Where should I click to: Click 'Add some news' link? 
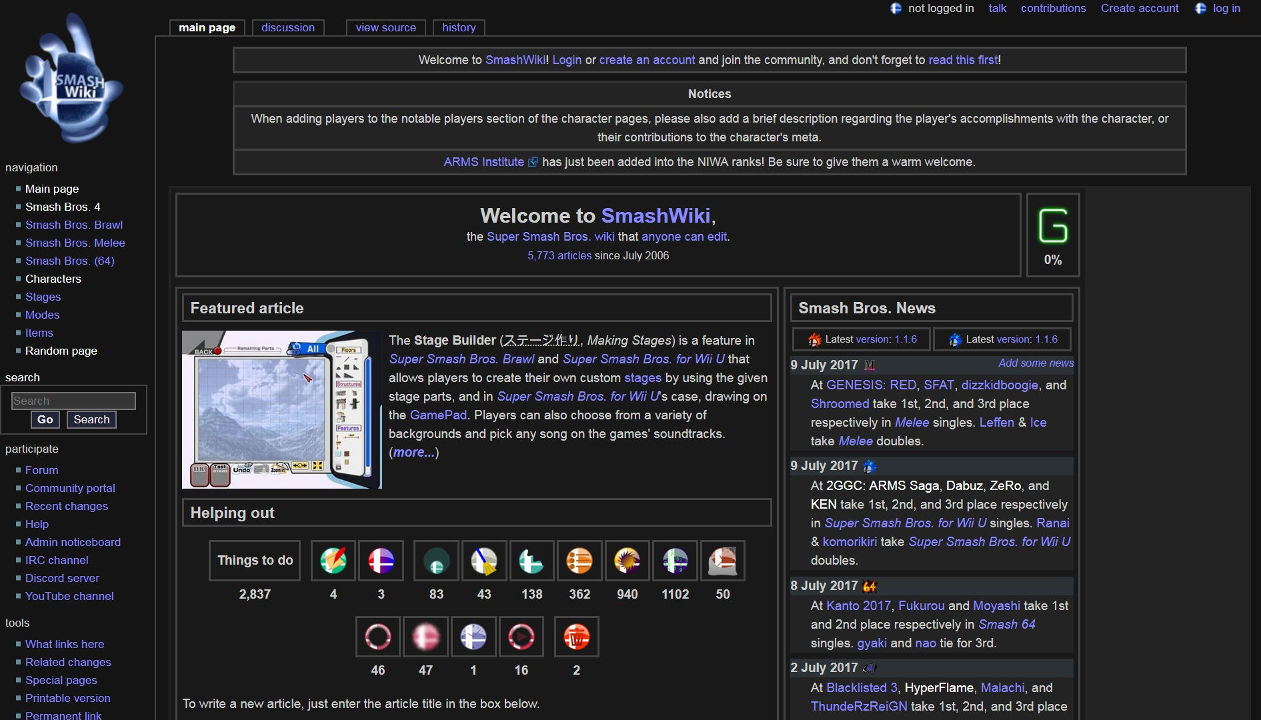point(1036,363)
